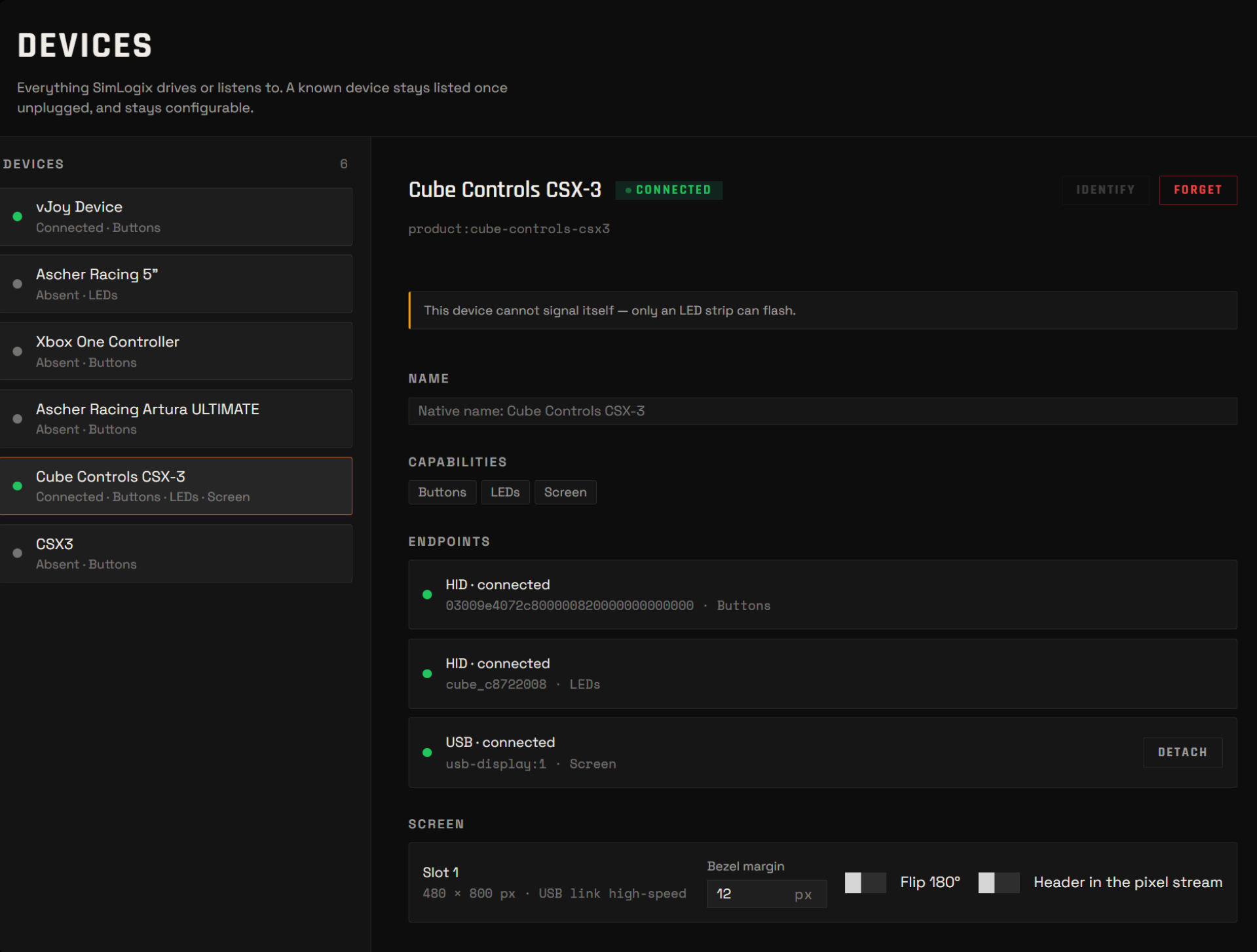
Task: Click status dot of LEDs HID endpoint
Action: click(427, 674)
